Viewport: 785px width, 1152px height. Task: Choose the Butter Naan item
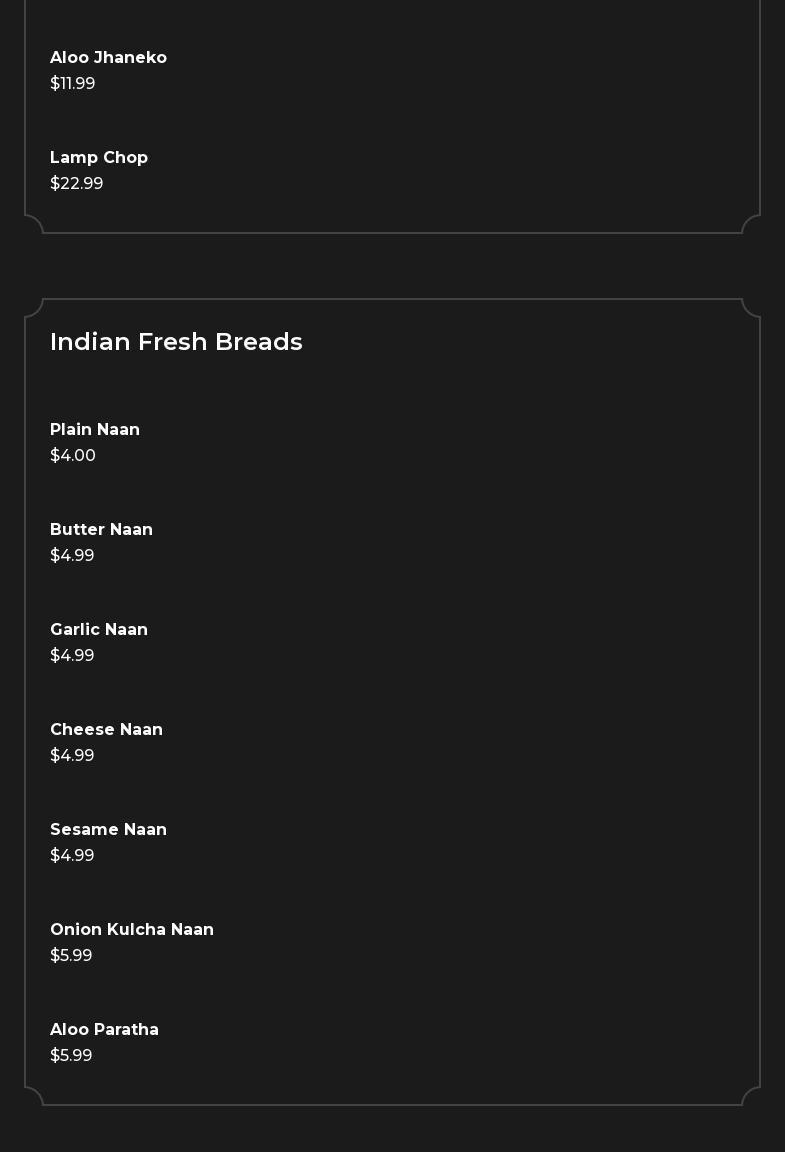pyautogui.click(x=101, y=530)
